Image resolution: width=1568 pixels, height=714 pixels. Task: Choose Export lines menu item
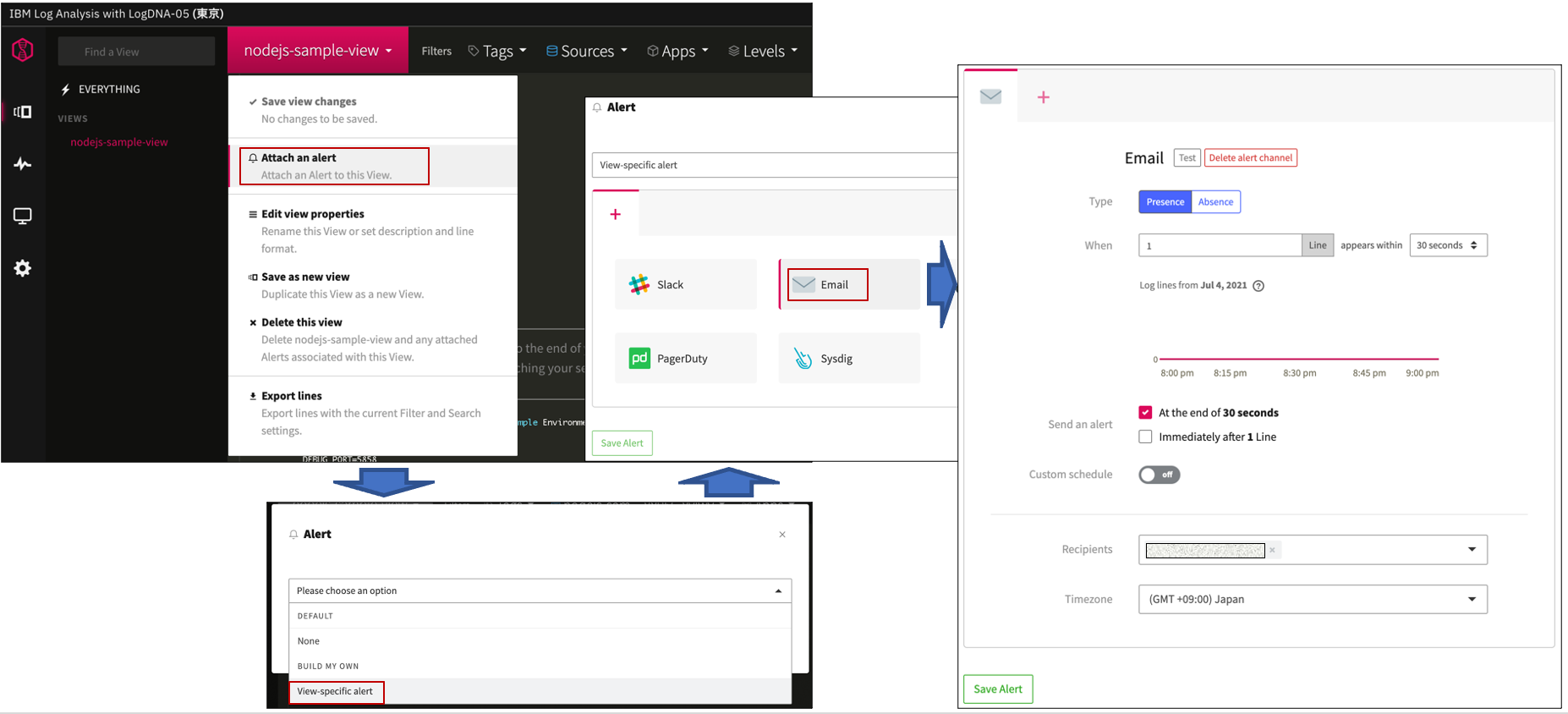coord(373,413)
